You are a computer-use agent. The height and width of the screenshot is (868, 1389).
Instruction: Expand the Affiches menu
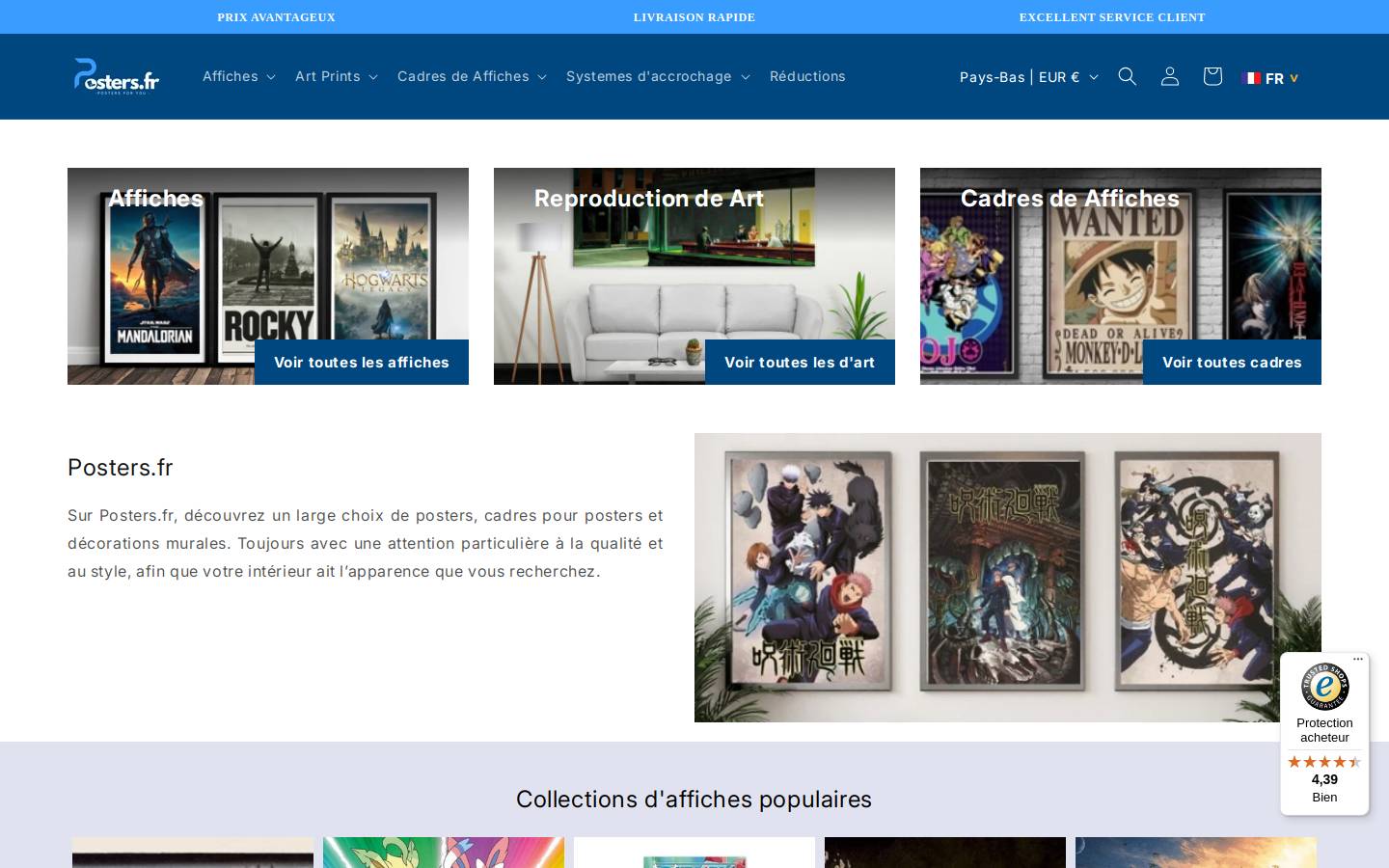pos(238,76)
